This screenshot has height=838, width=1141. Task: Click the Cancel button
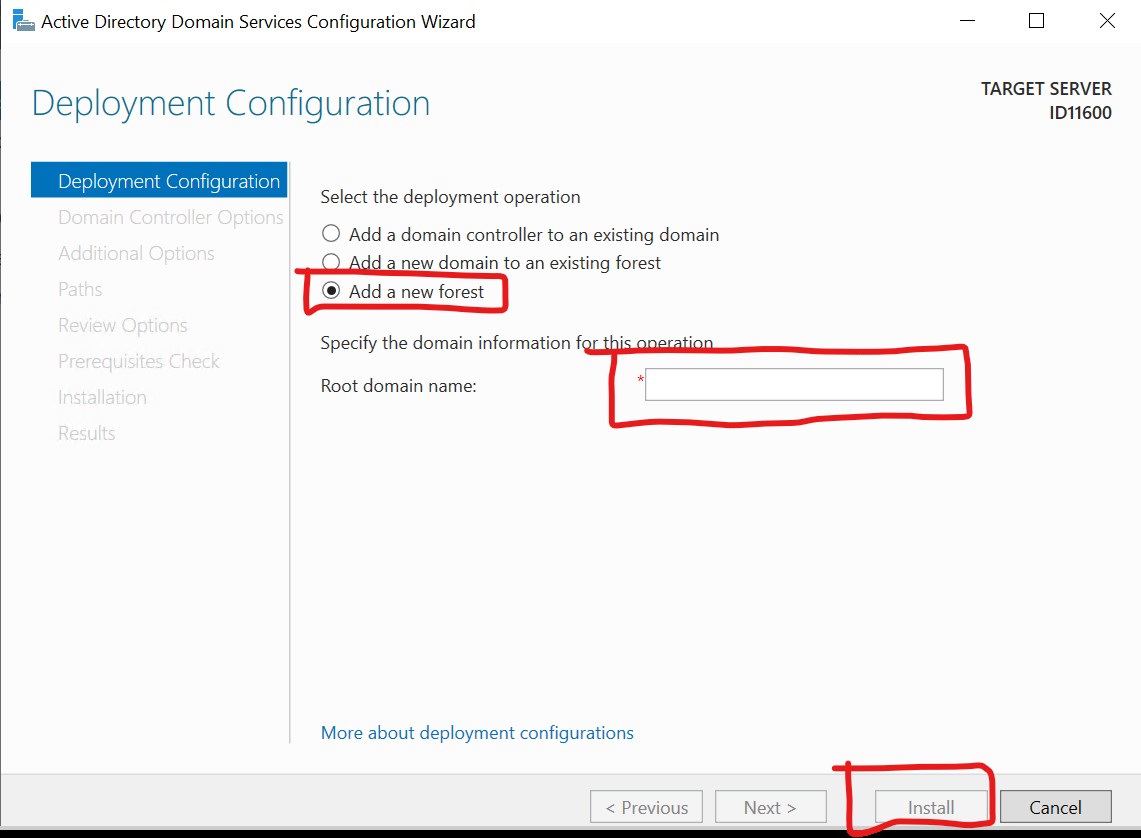point(1055,807)
